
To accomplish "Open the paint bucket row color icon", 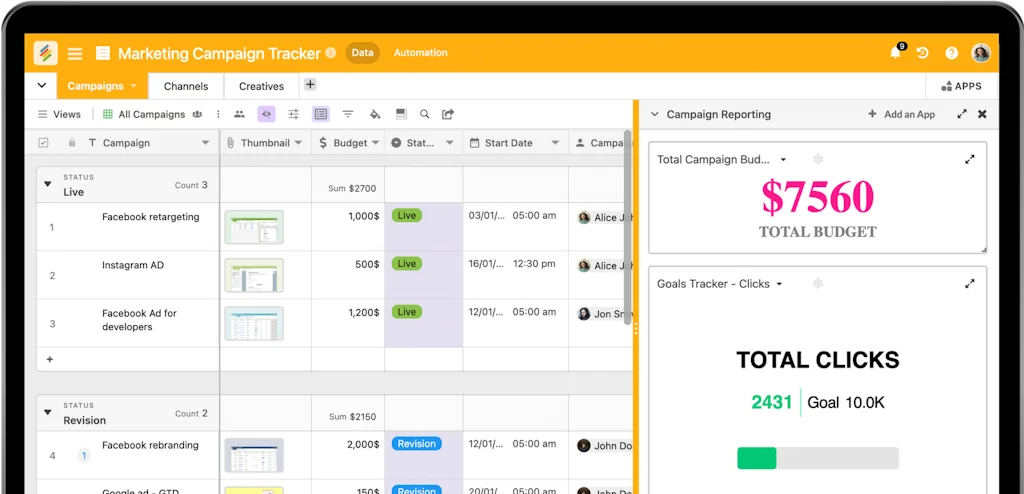I will click(x=375, y=114).
